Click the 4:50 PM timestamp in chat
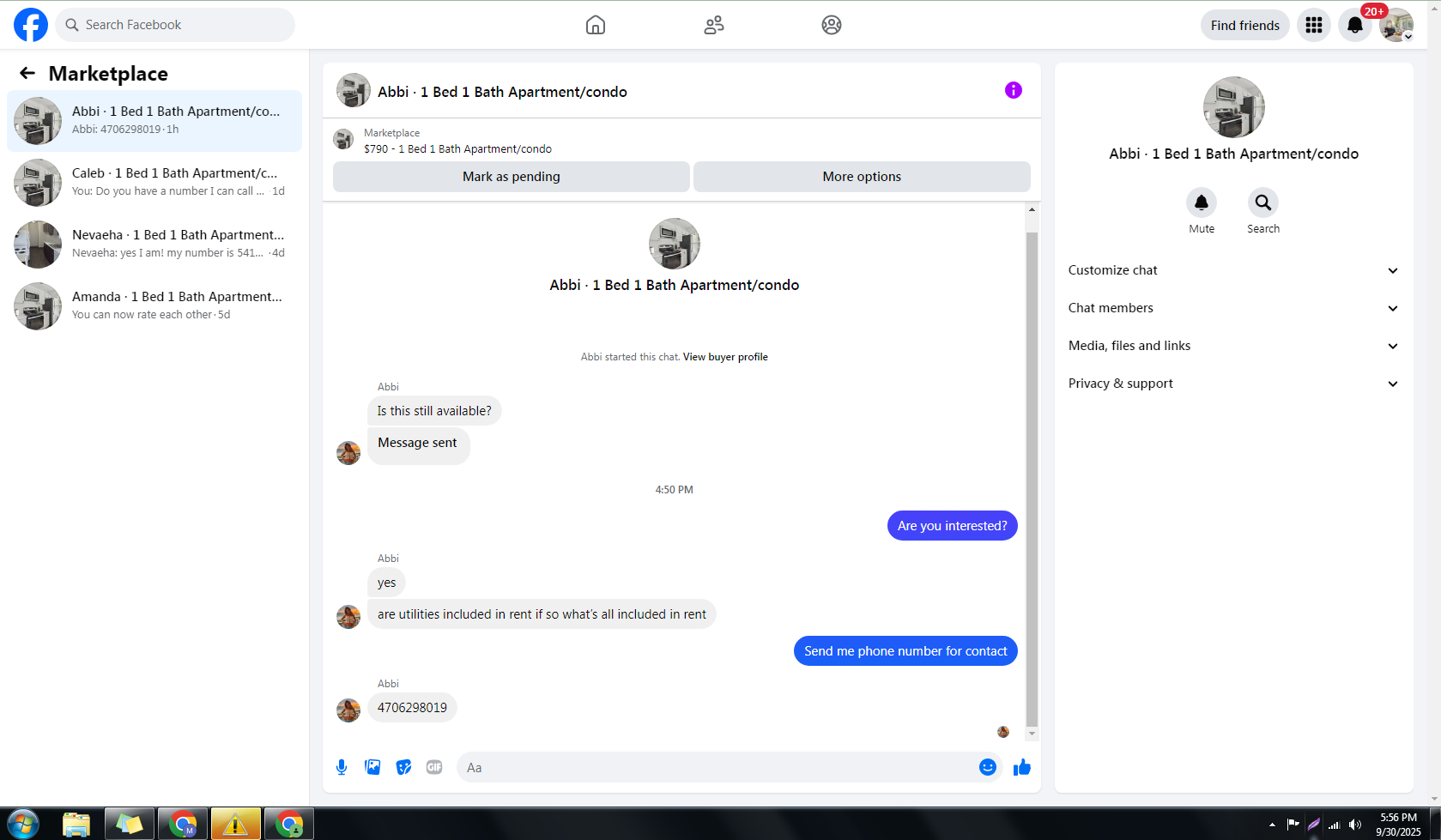This screenshot has width=1441, height=840. click(x=675, y=490)
